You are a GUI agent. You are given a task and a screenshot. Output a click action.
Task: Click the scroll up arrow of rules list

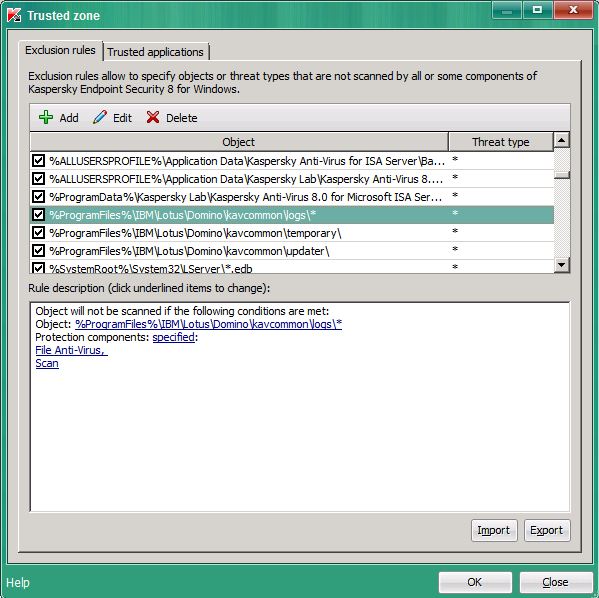561,140
